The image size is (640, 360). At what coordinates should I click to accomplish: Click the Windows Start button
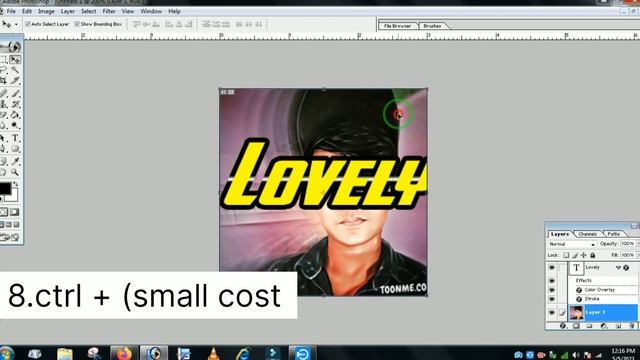click(6, 353)
